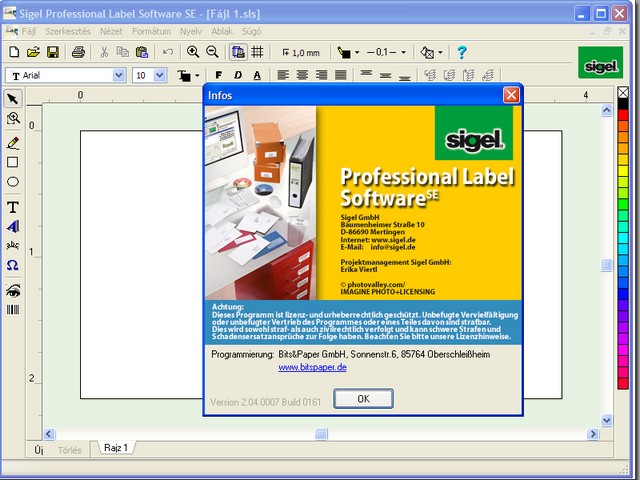Paste from clipboard icon
The width and height of the screenshot is (640, 480).
coord(142,52)
